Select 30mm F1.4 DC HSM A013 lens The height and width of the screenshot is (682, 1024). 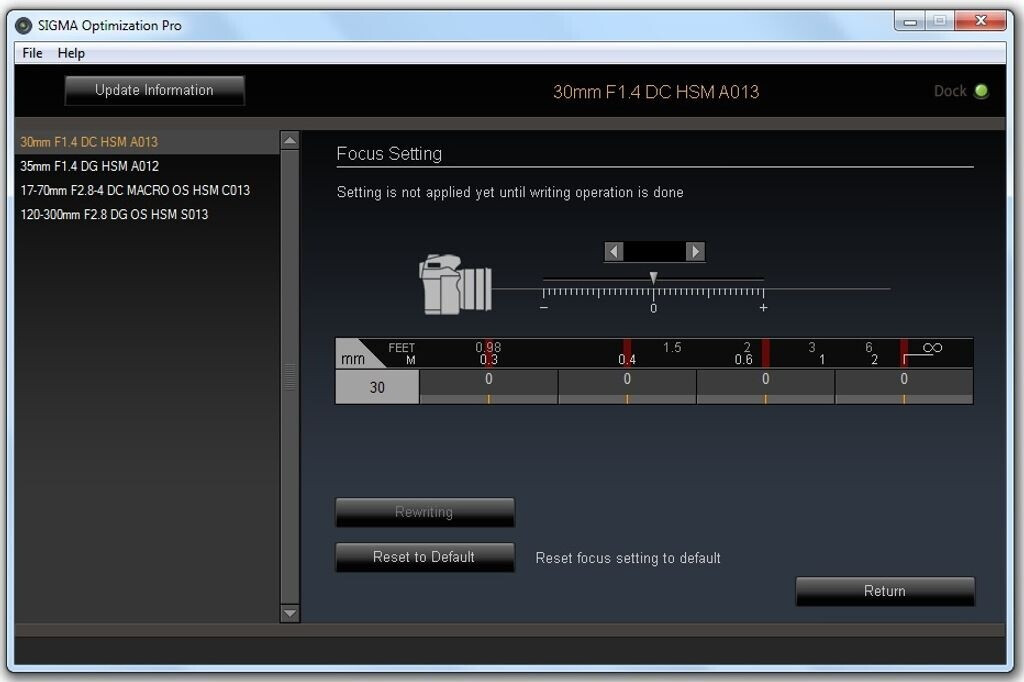point(89,142)
